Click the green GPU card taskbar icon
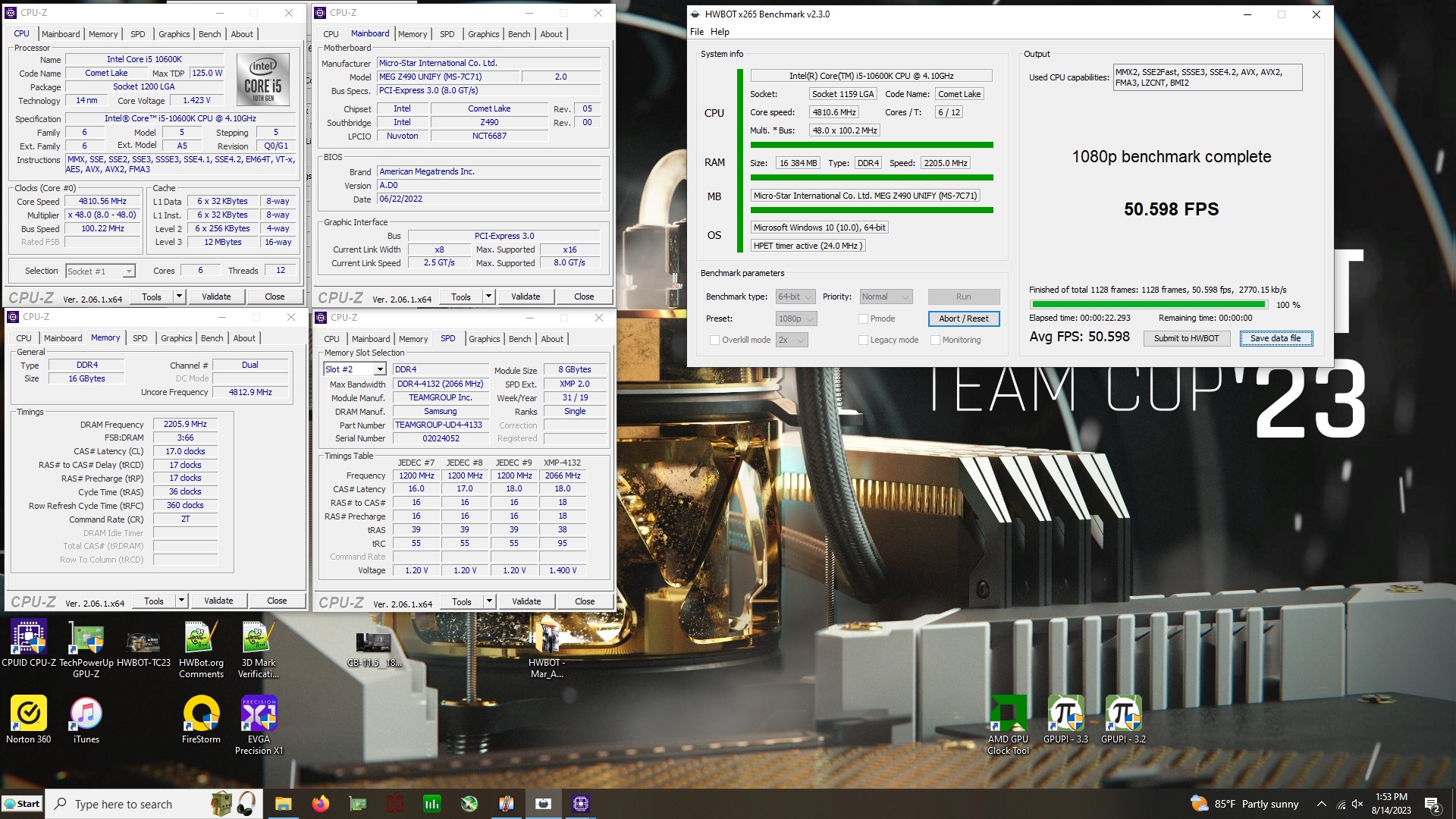1456x819 pixels. [358, 804]
